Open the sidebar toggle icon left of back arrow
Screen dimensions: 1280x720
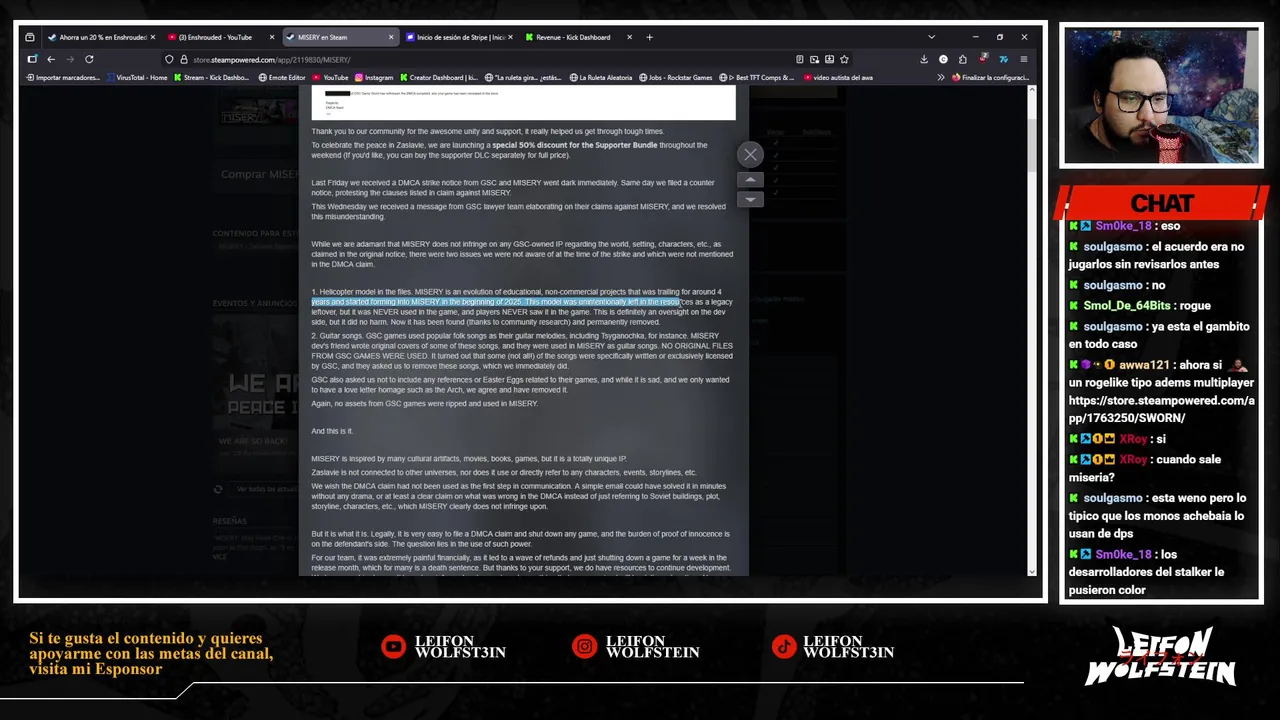tap(32, 59)
